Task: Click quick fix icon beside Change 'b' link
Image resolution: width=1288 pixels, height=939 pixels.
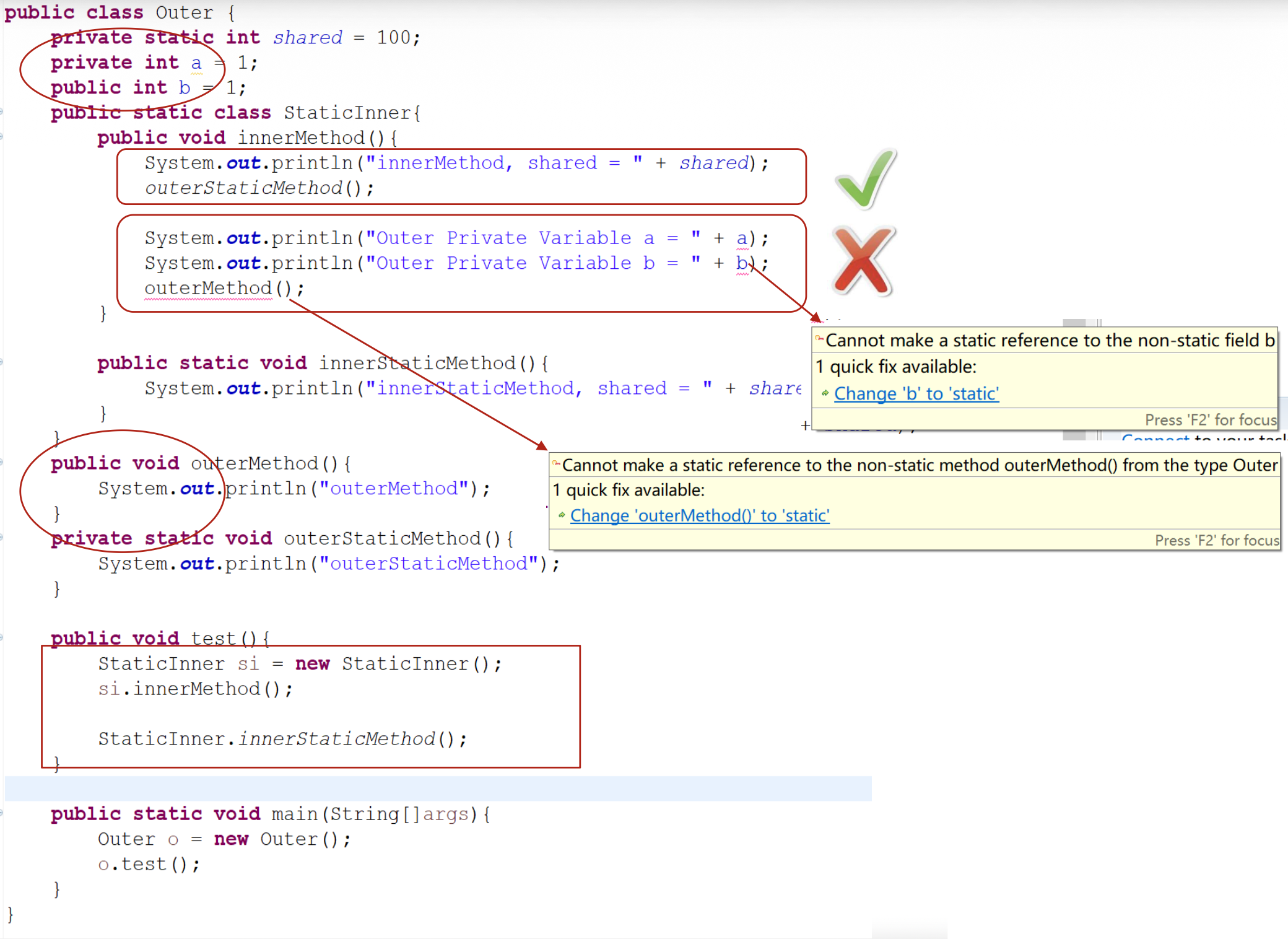Action: [825, 393]
